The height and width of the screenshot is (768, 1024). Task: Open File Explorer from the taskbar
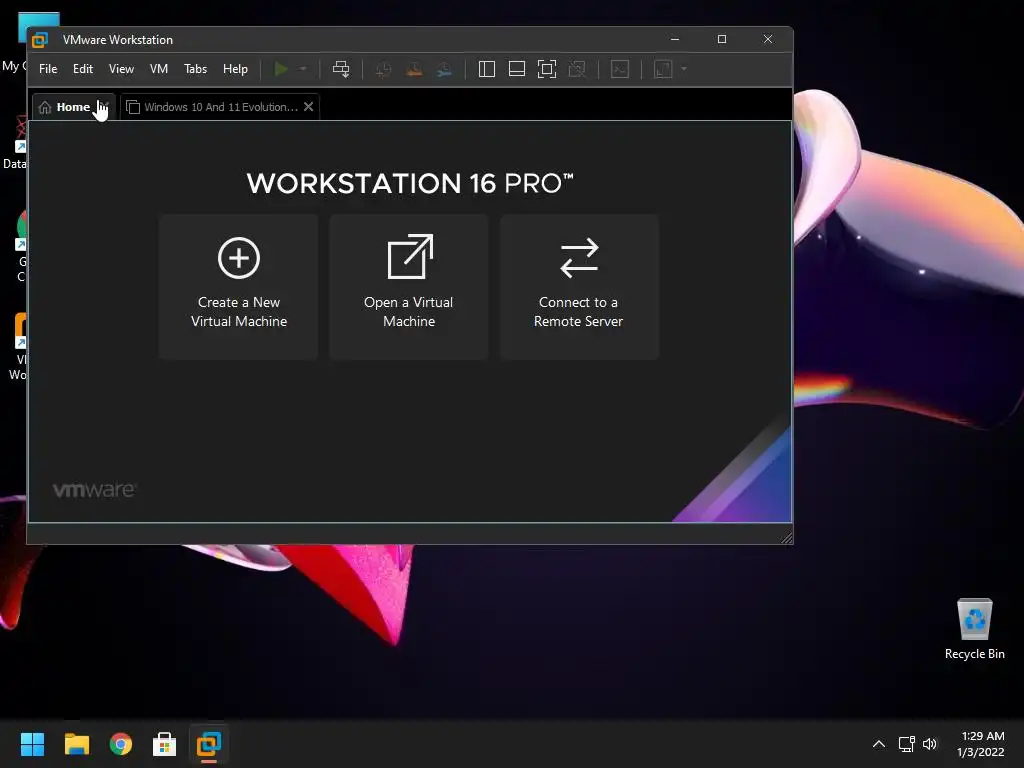point(76,744)
